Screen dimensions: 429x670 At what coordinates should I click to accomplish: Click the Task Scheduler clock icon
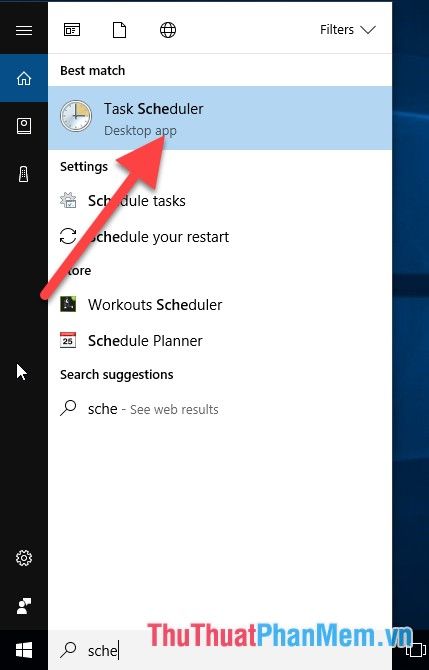[x=76, y=116]
